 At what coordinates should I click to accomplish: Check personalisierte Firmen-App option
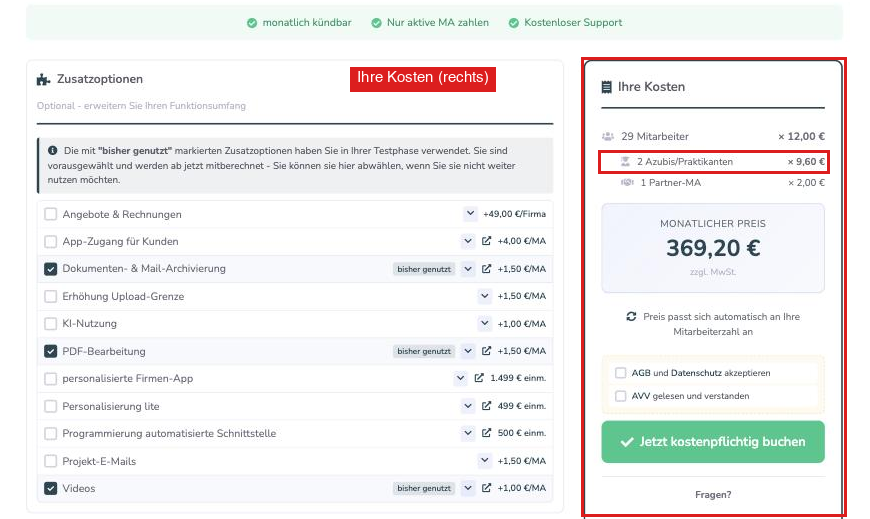pyautogui.click(x=50, y=379)
